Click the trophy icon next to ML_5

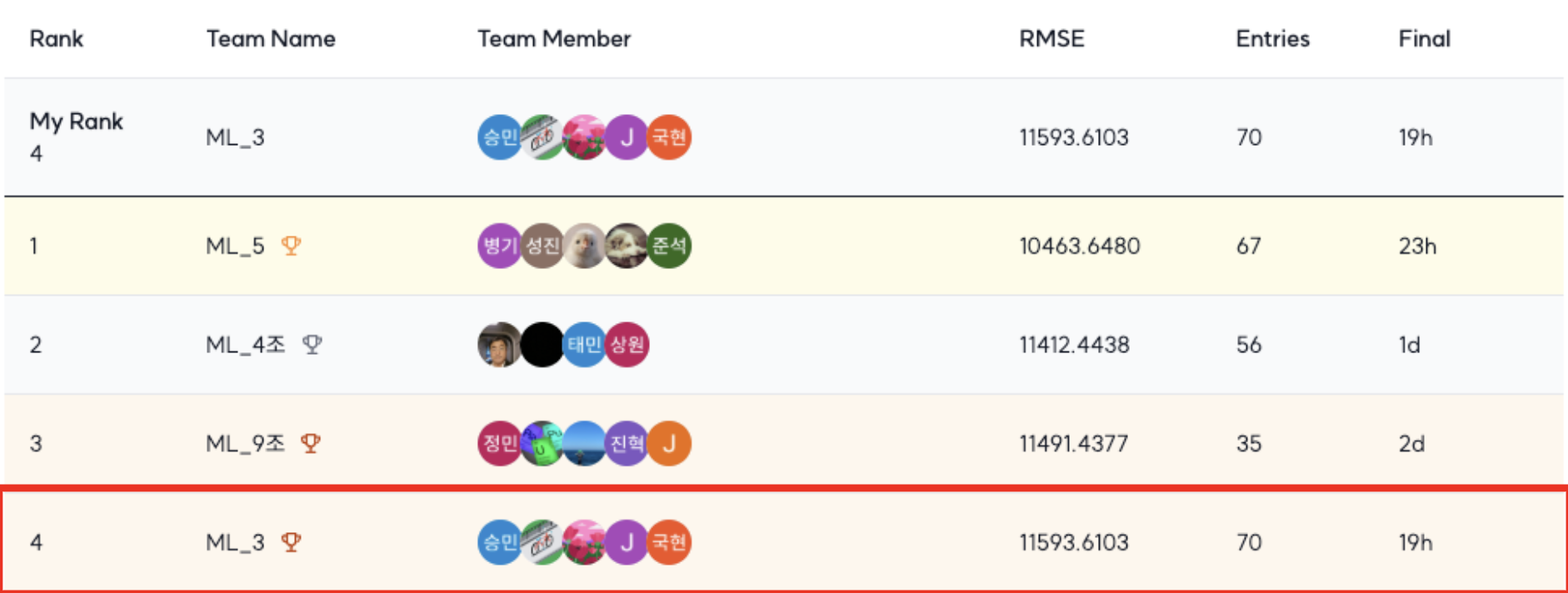[x=291, y=246]
